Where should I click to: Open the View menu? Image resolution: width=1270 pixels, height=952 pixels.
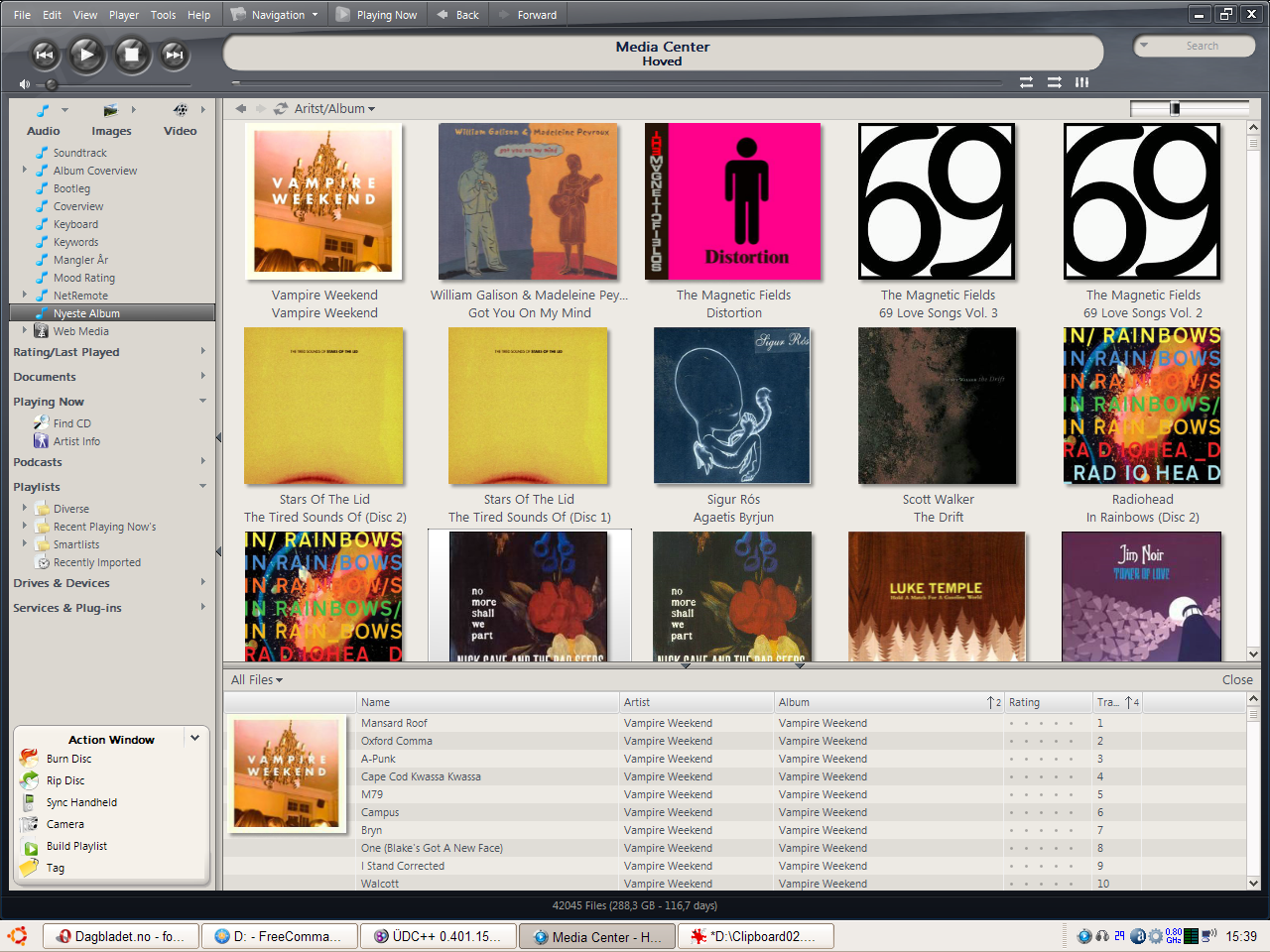click(85, 15)
